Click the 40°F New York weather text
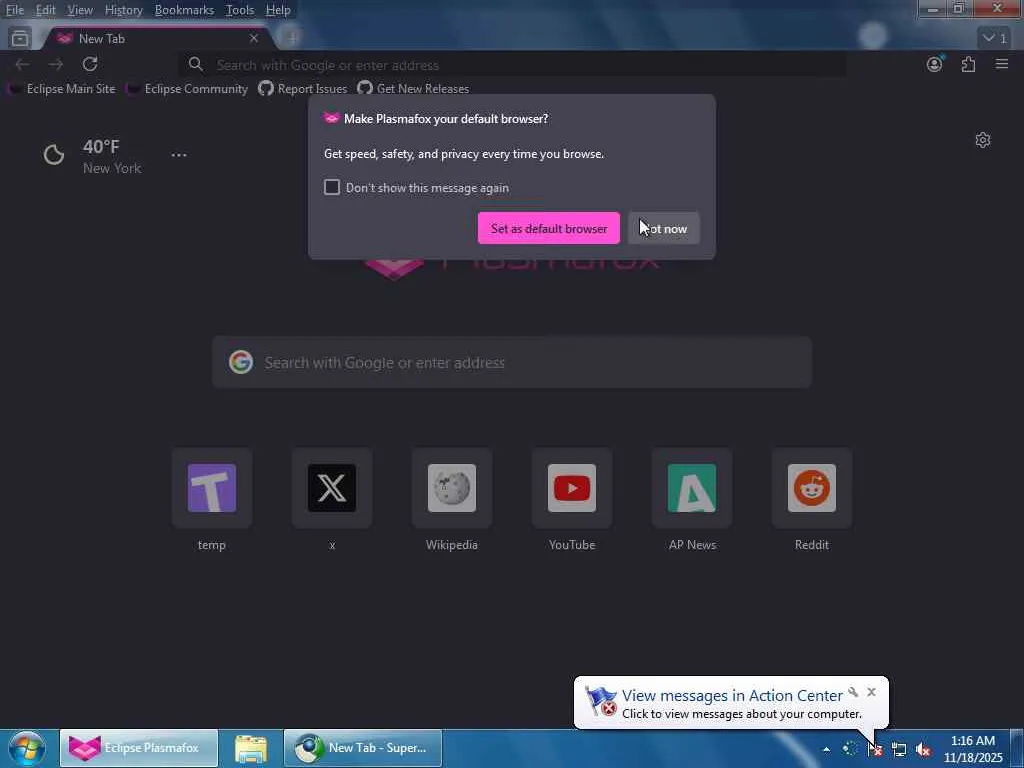1024x768 pixels. pyautogui.click(x=112, y=157)
